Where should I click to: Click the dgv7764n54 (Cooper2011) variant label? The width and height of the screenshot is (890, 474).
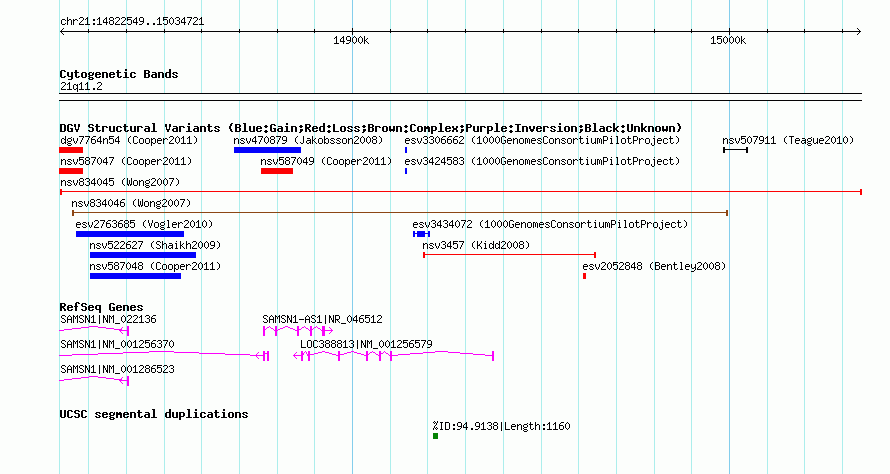[129, 140]
